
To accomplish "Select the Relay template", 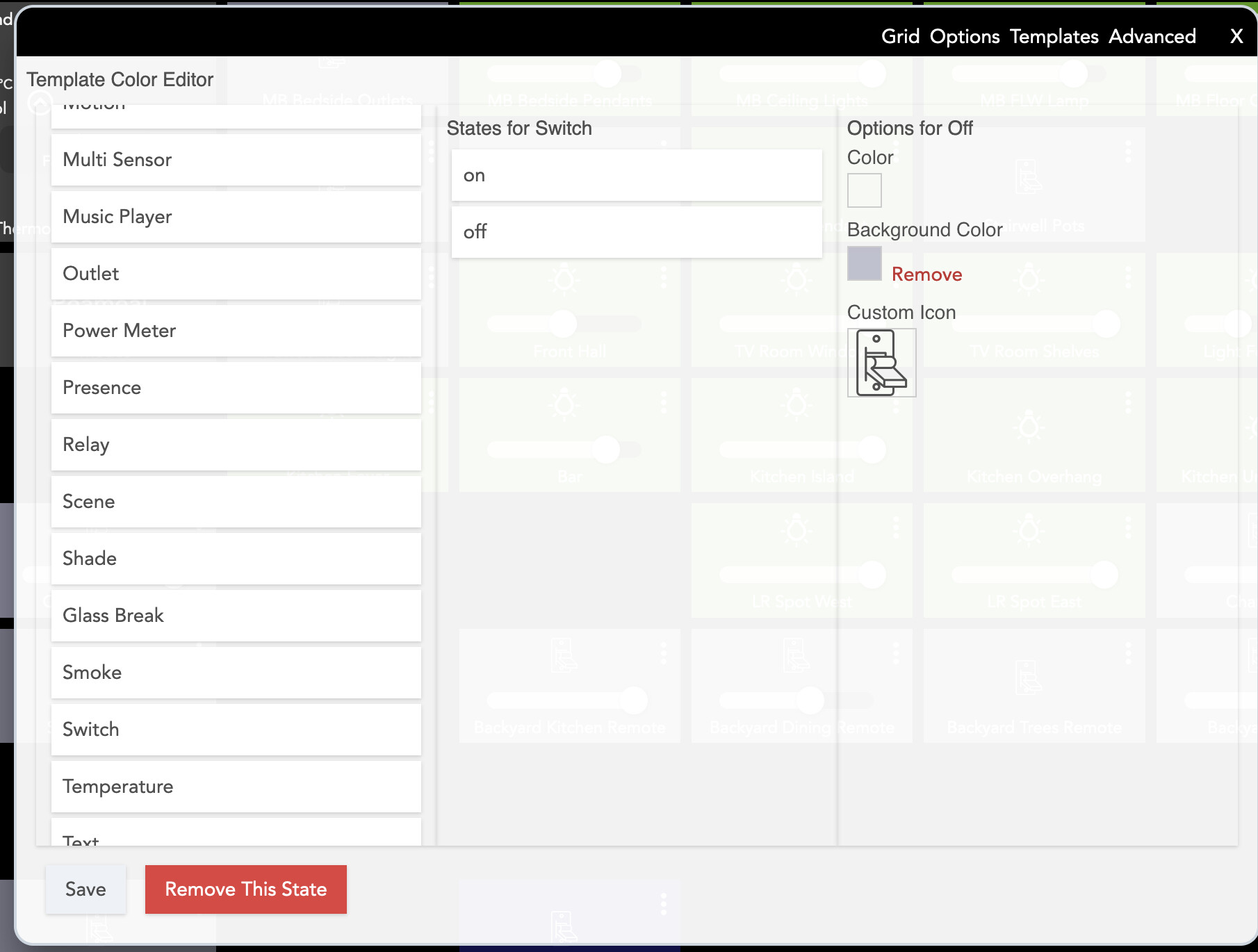I will 236,445.
